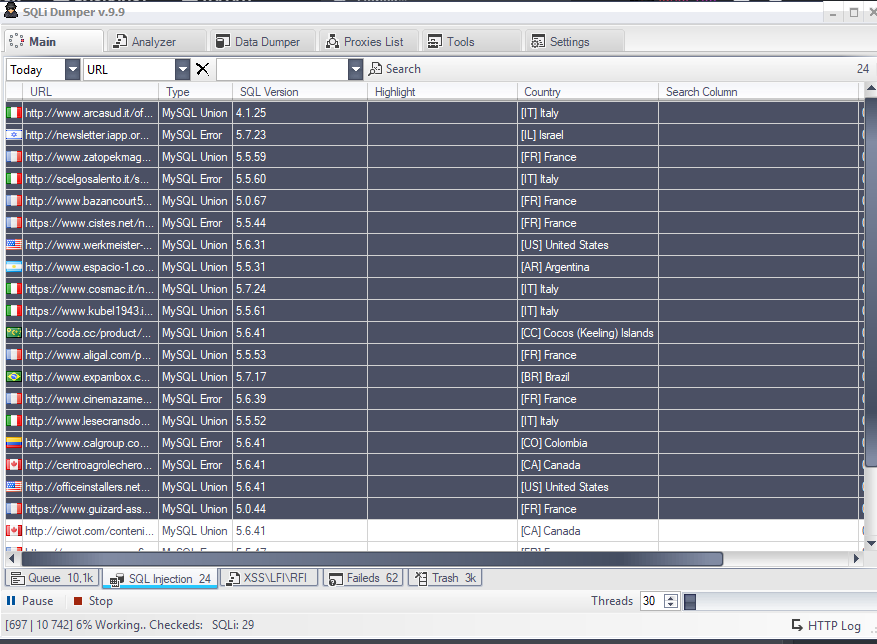The width and height of the screenshot is (877, 644).
Task: Open the Trash 3k tab
Action: tap(446, 578)
